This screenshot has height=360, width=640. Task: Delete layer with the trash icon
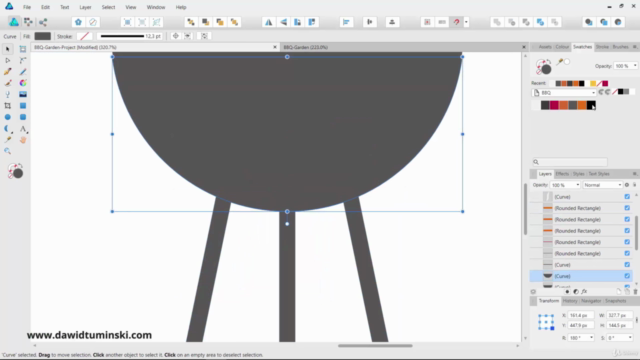[x=635, y=291]
